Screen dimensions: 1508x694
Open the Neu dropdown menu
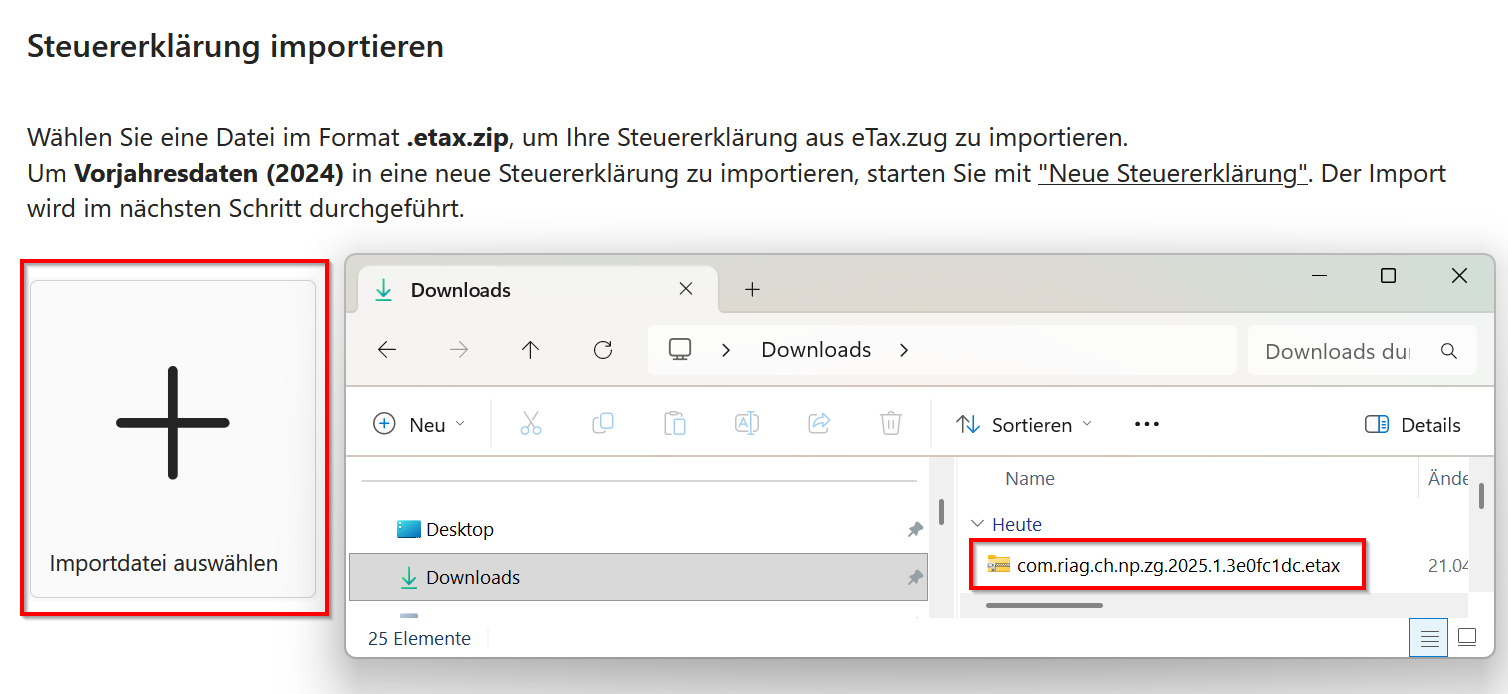[418, 424]
